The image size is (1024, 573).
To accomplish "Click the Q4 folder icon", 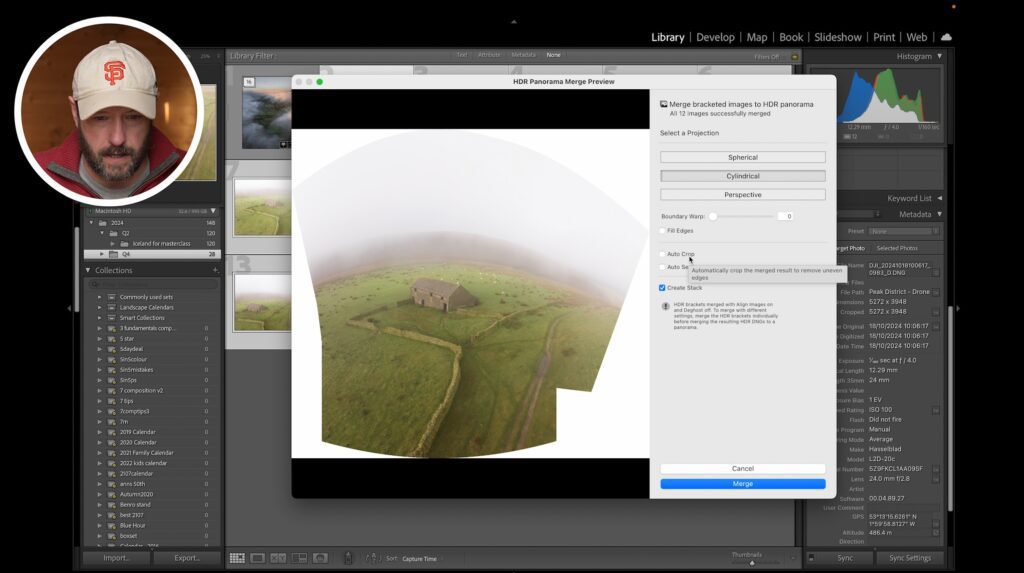I will pyautogui.click(x=114, y=254).
